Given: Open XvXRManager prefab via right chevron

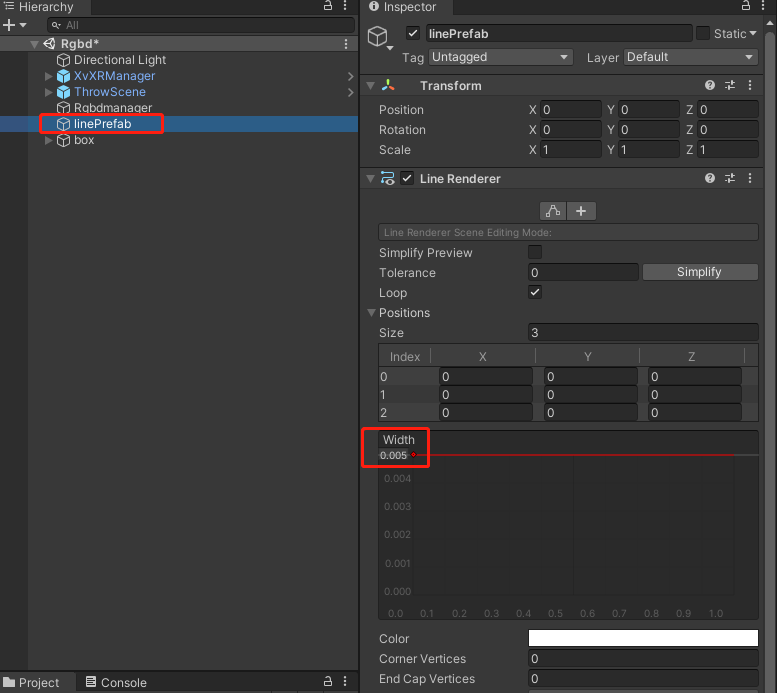Looking at the screenshot, I should [350, 76].
